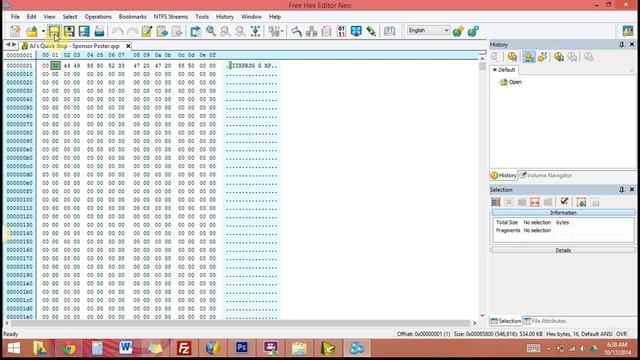Click the Open file folder icon
Screen dimensions: 640x360
point(32,31)
